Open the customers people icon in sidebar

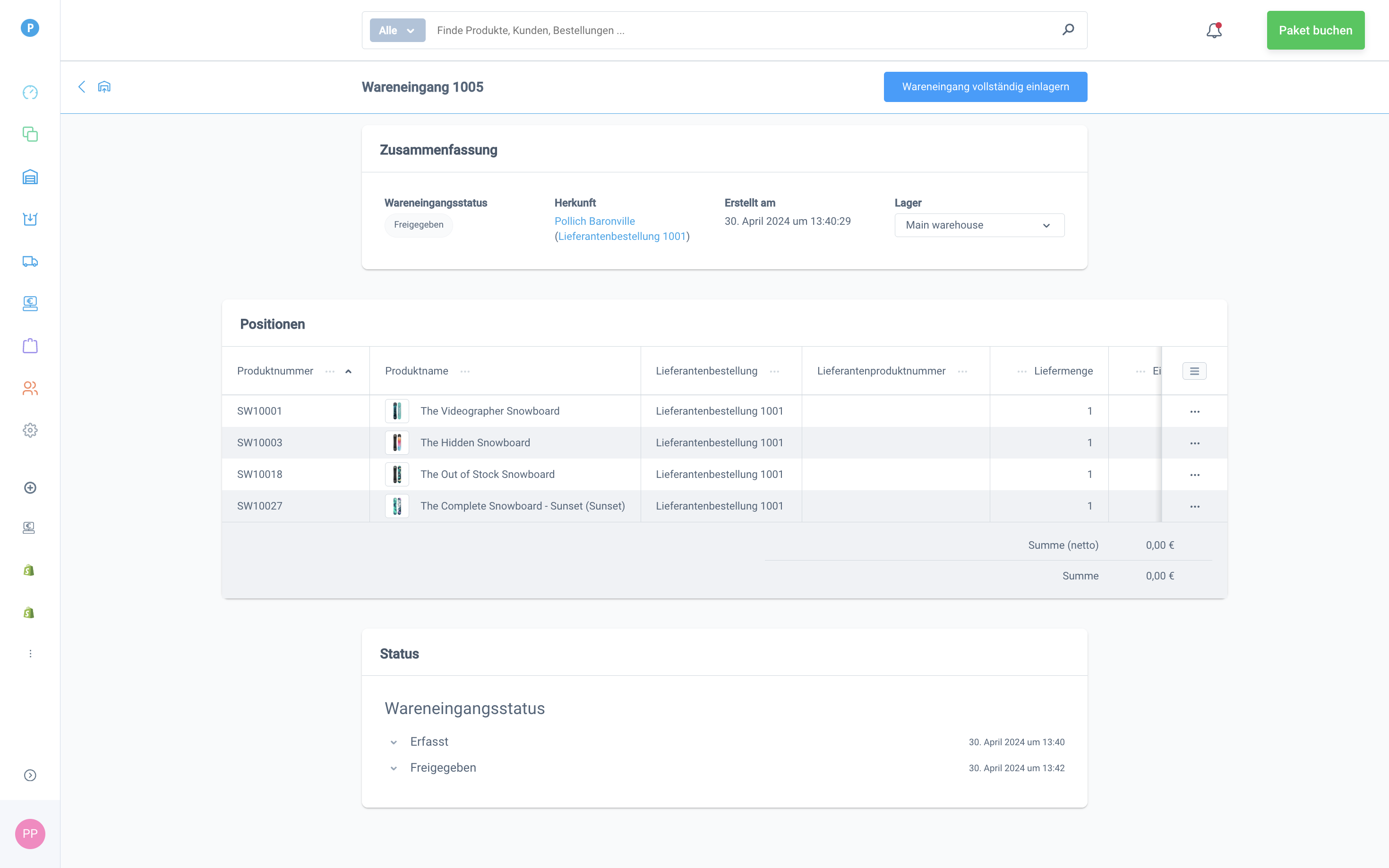pos(30,388)
